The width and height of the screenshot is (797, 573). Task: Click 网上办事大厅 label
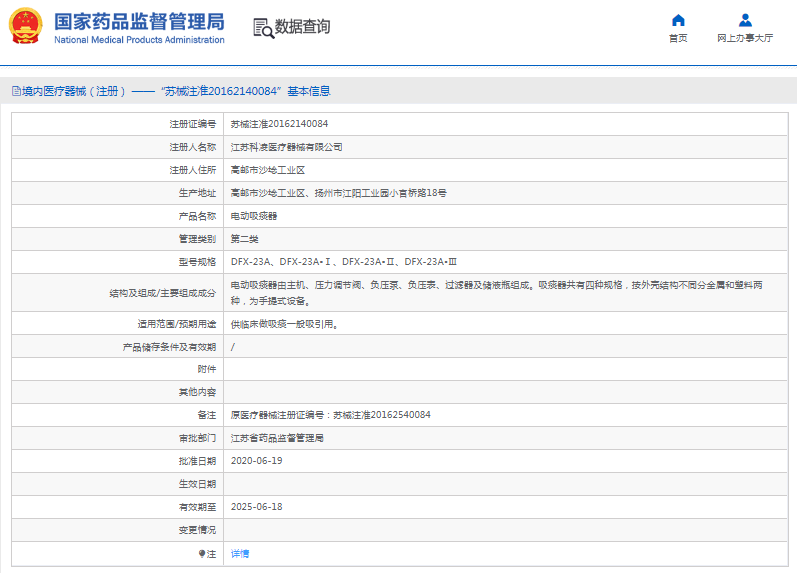coord(745,38)
